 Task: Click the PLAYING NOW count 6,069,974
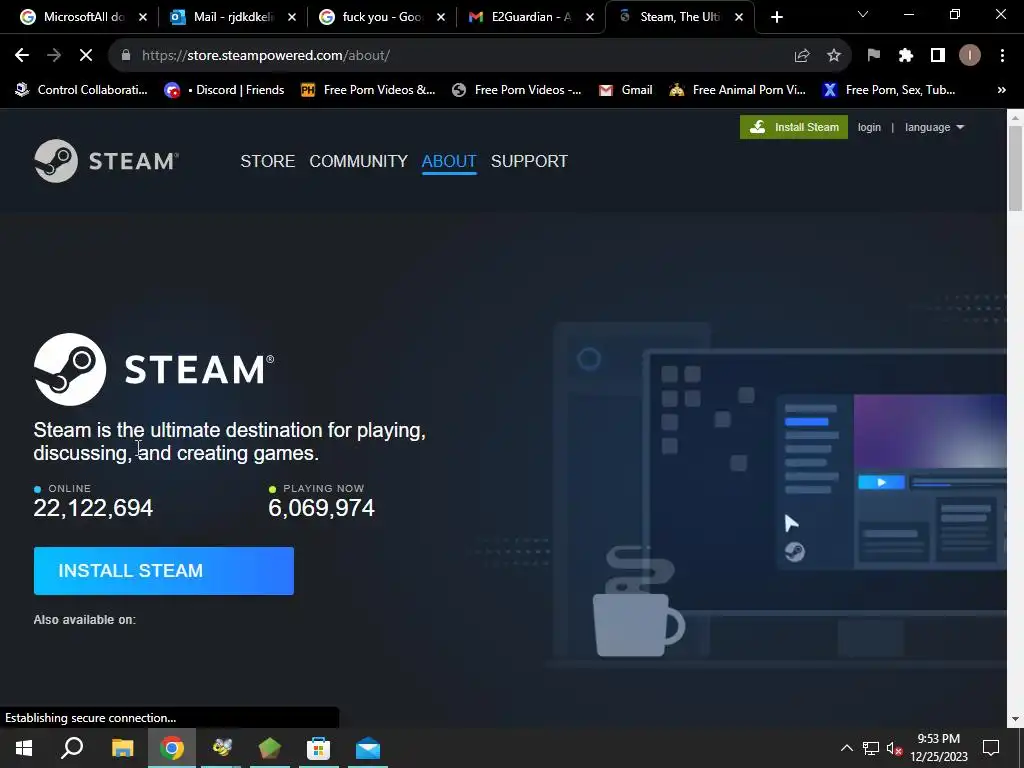(x=321, y=508)
